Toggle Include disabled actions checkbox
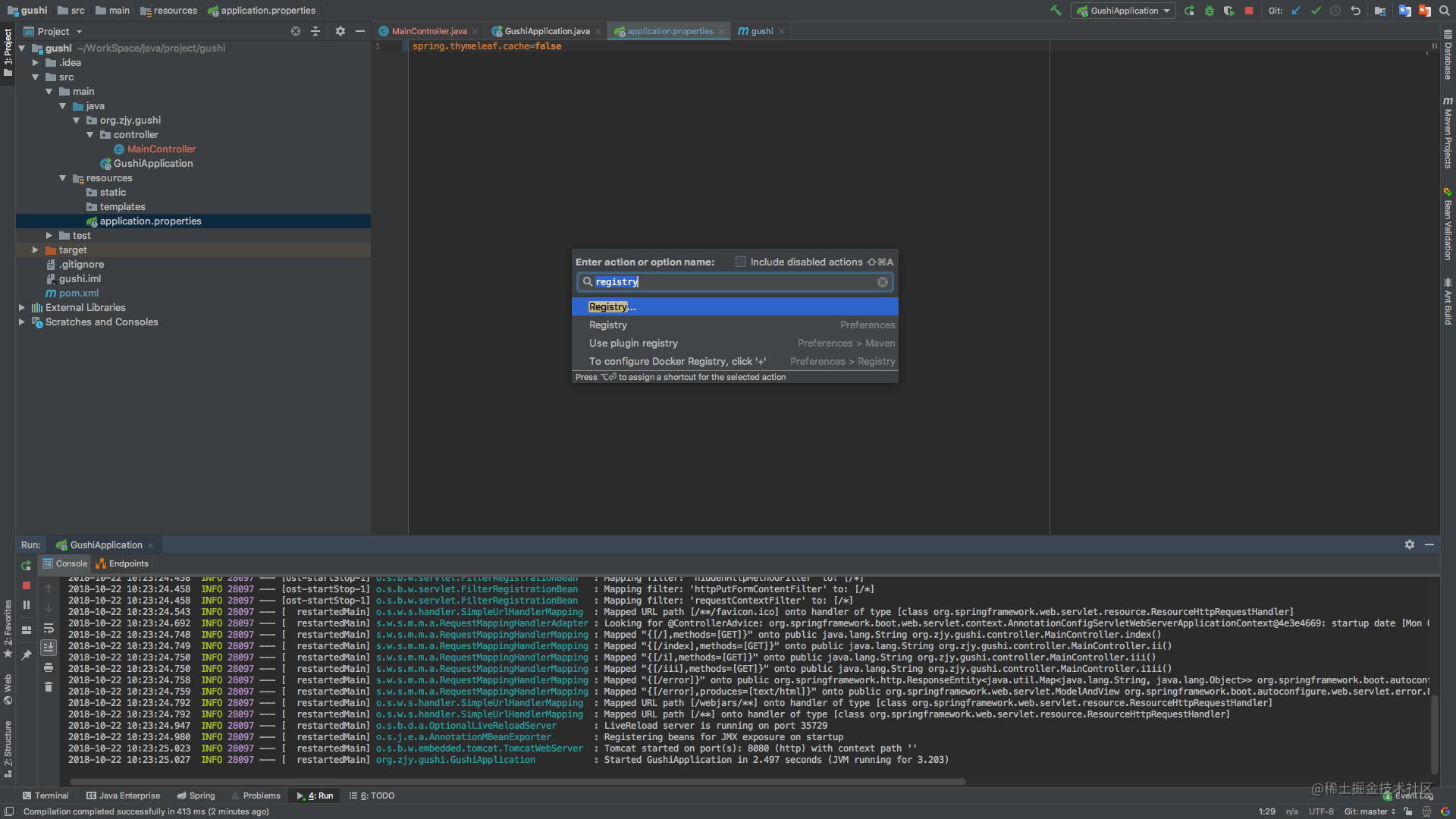The image size is (1456, 819). [739, 261]
